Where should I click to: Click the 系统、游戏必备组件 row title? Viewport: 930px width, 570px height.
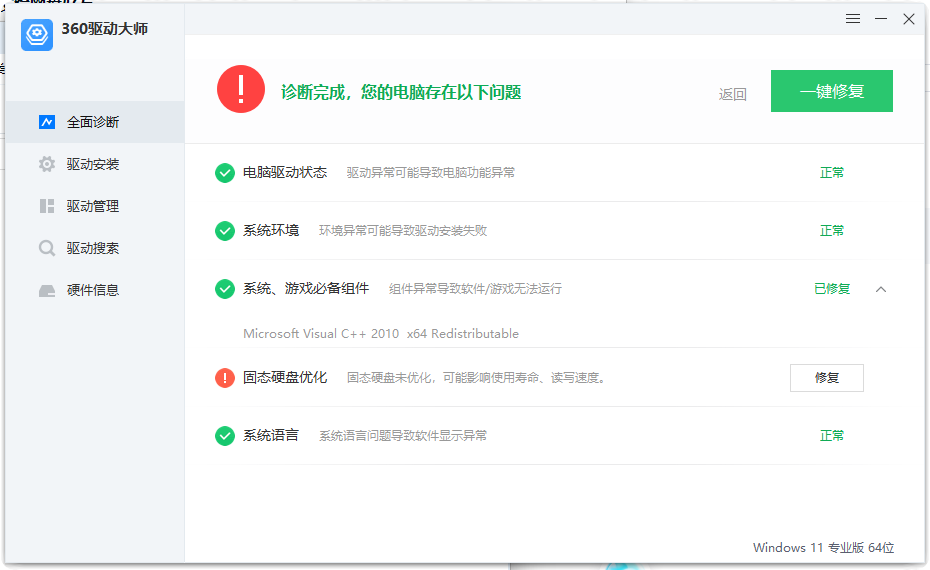click(306, 288)
